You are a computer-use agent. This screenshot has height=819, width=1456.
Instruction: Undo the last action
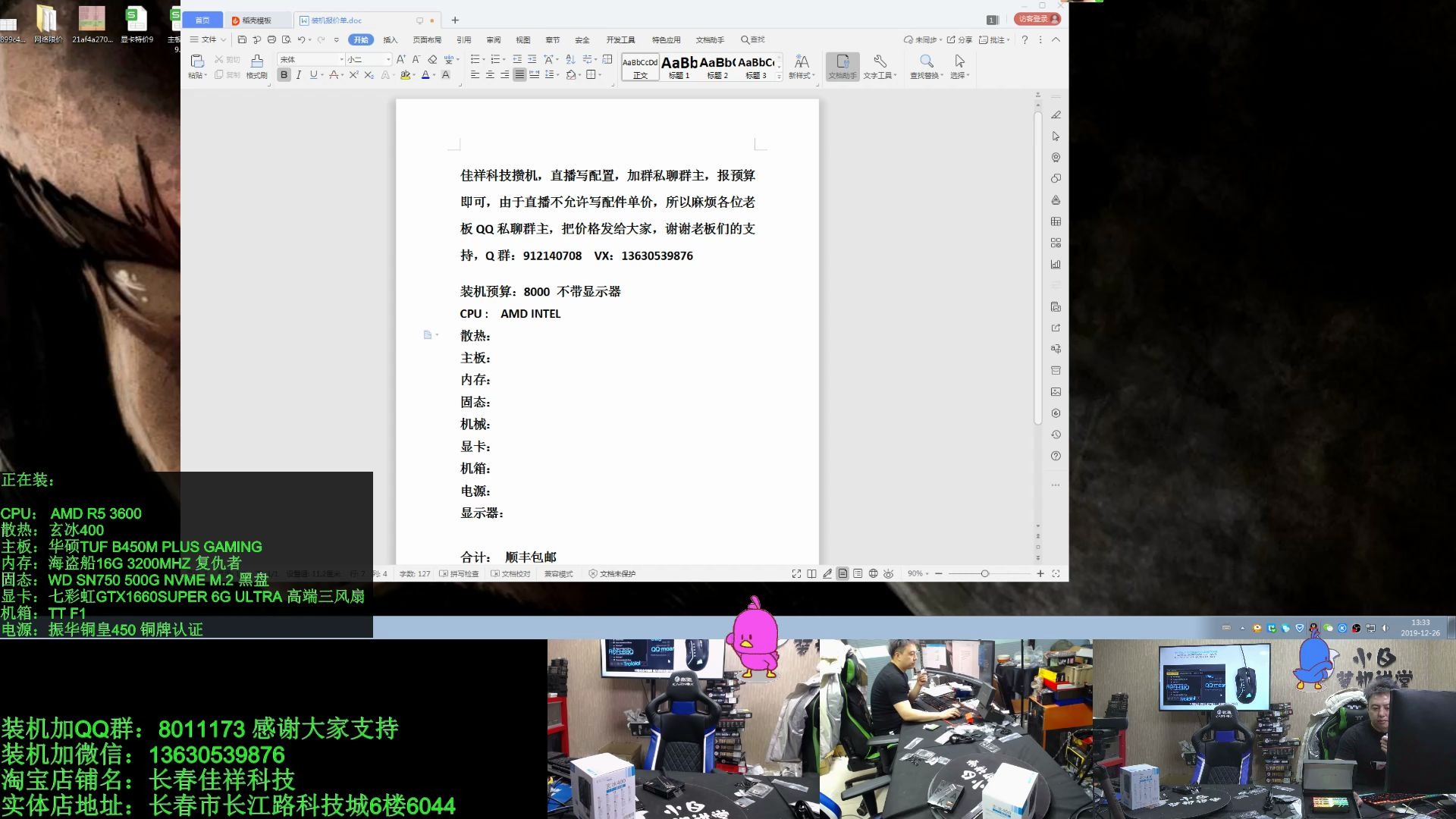pyautogui.click(x=301, y=39)
